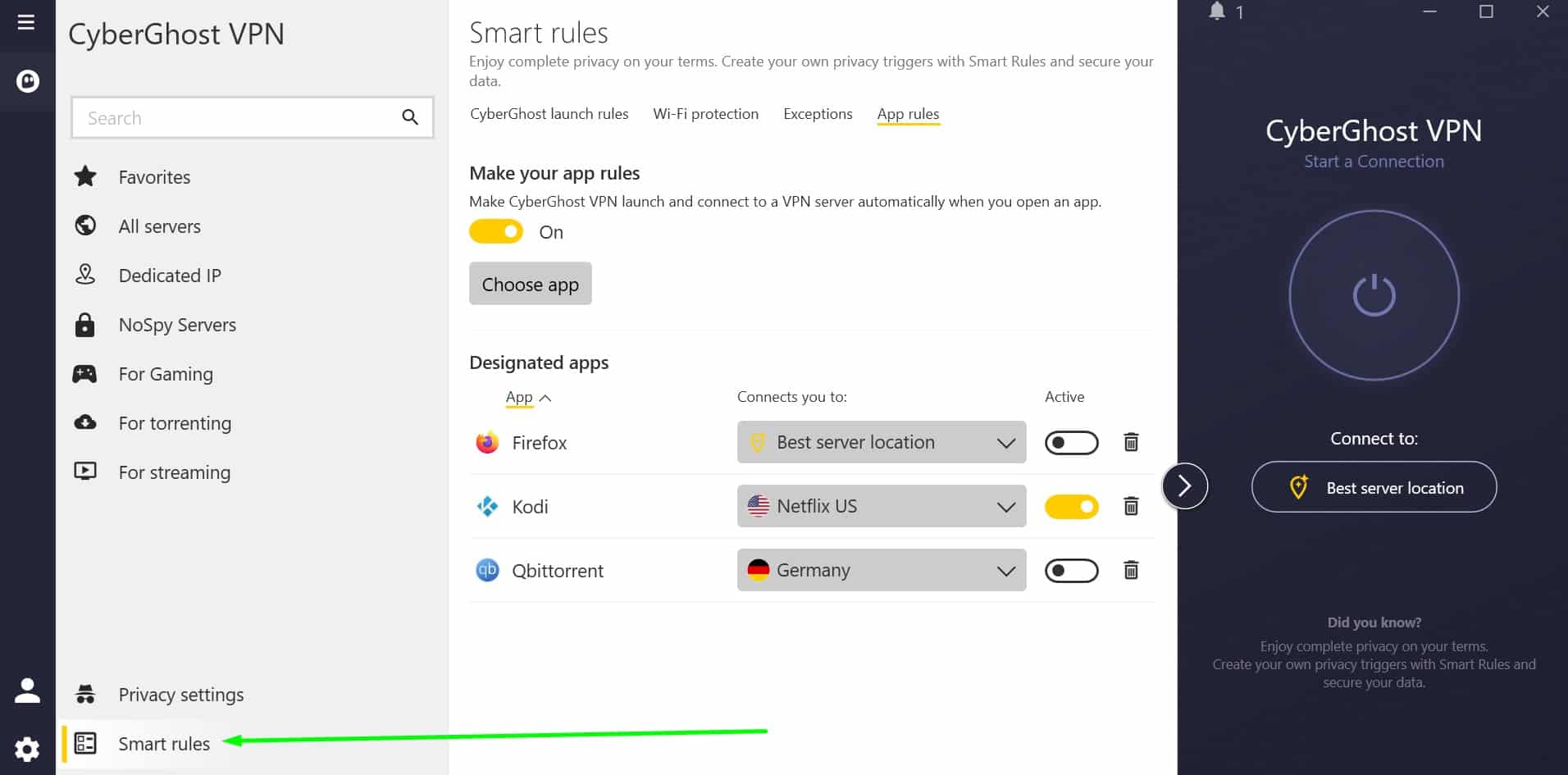The height and width of the screenshot is (775, 1568).
Task: Sort by App column header
Action: tap(528, 397)
